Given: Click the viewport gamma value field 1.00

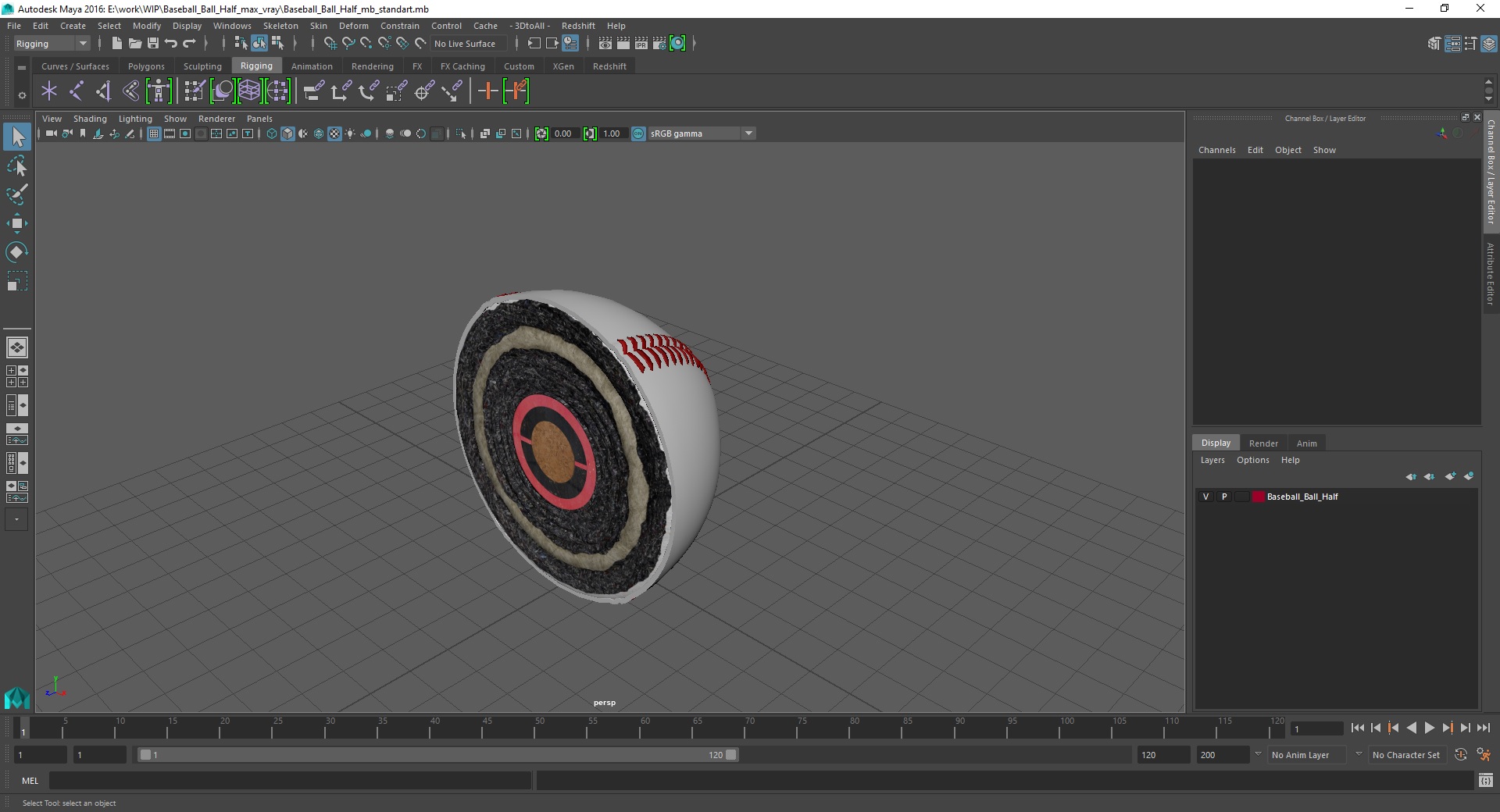Looking at the screenshot, I should pyautogui.click(x=612, y=134).
